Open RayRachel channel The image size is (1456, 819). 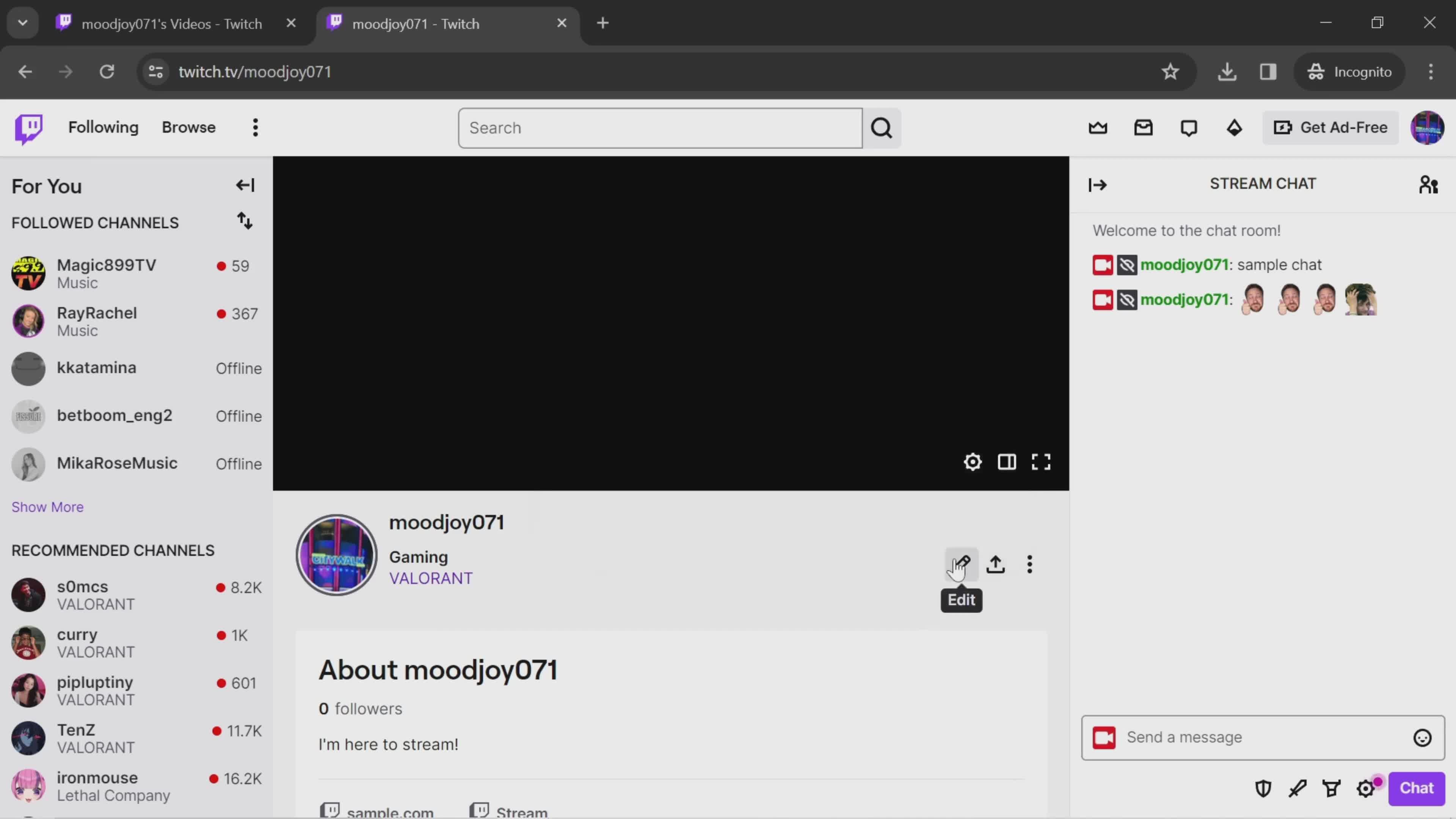point(136,321)
